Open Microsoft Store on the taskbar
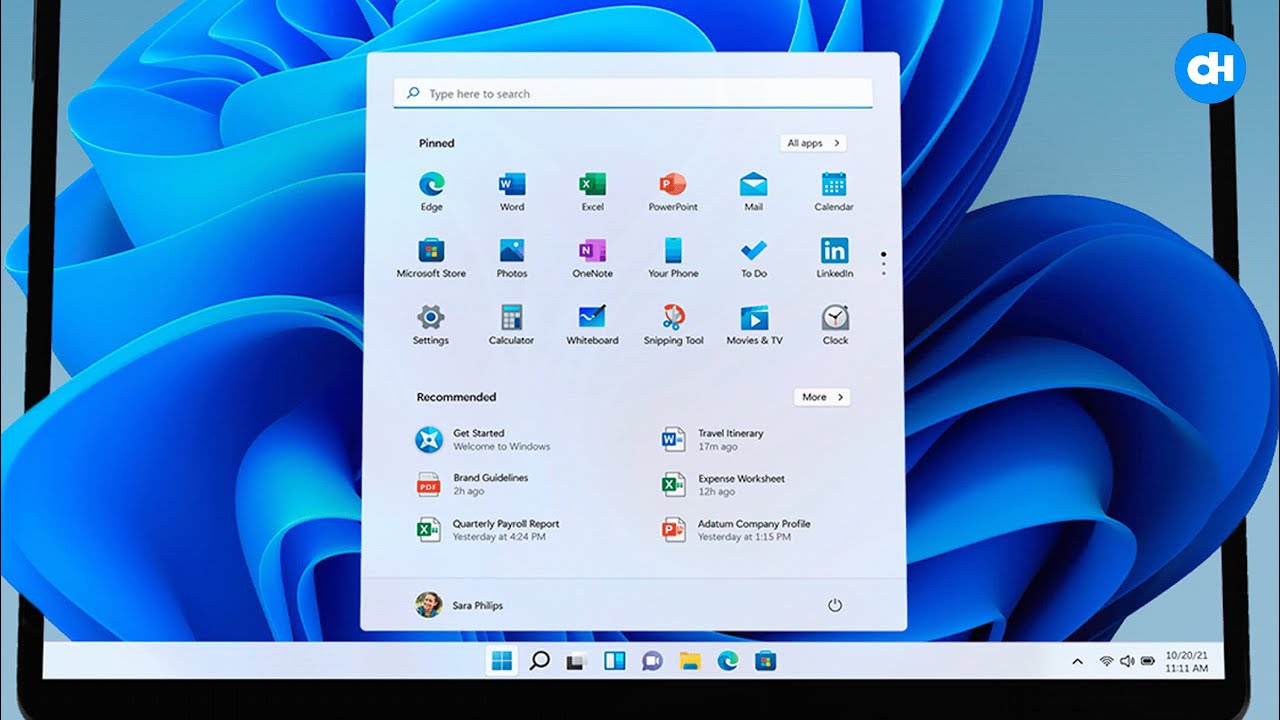This screenshot has width=1280, height=720. point(765,661)
